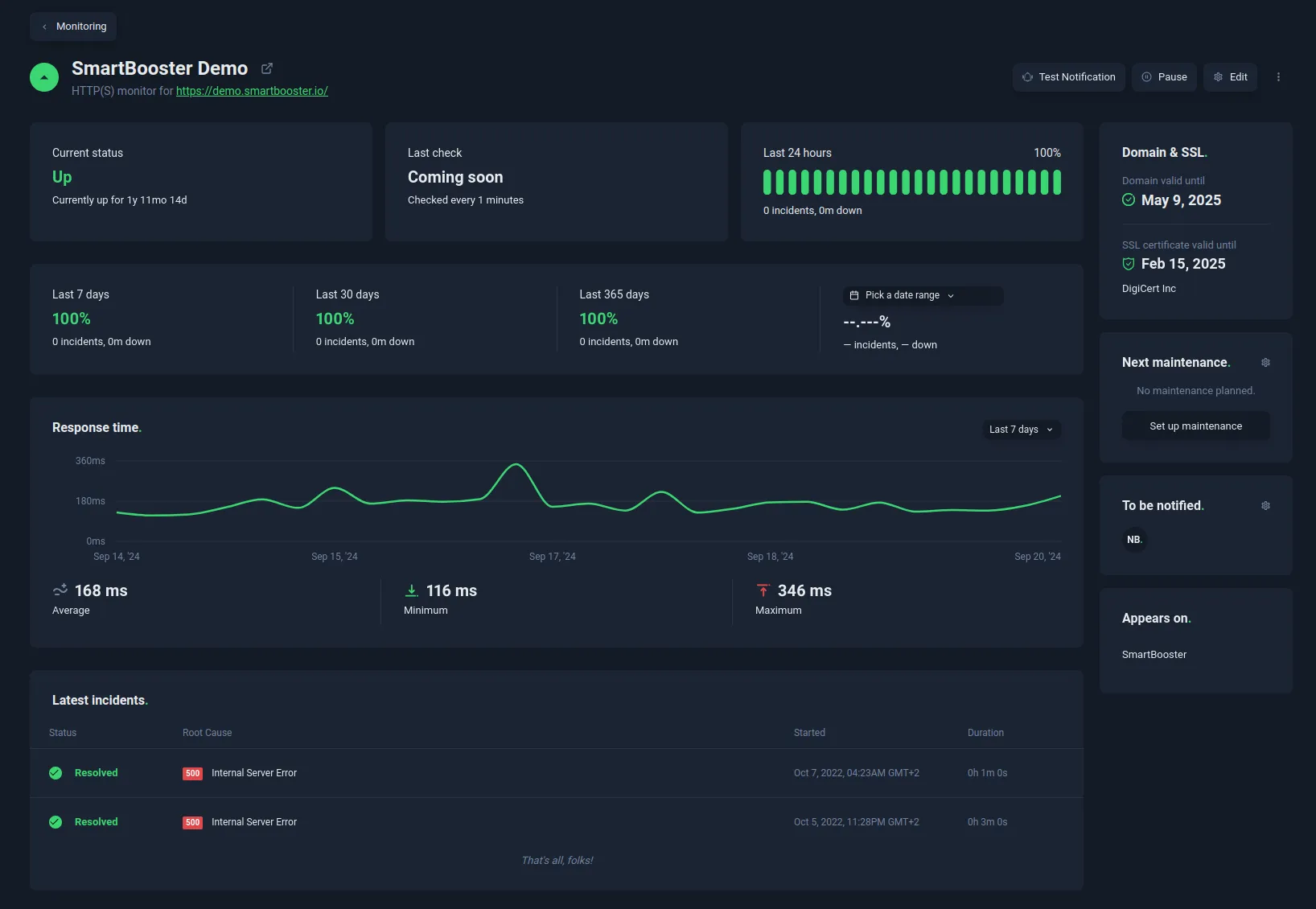Click the pause icon in the Pause button

(1146, 77)
